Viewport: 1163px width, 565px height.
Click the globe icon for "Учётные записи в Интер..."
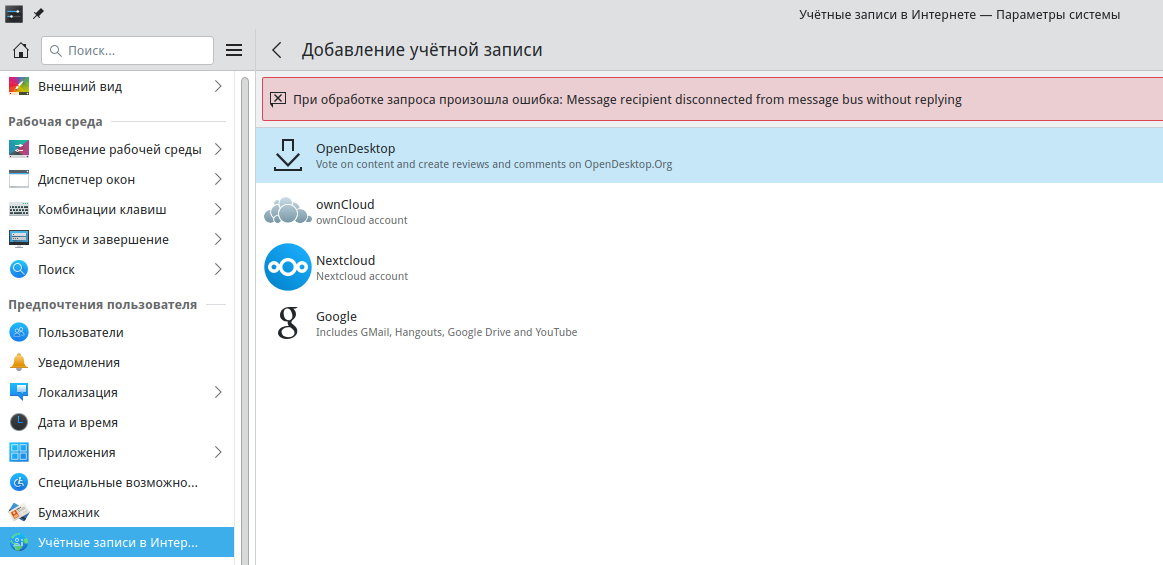tap(19, 543)
